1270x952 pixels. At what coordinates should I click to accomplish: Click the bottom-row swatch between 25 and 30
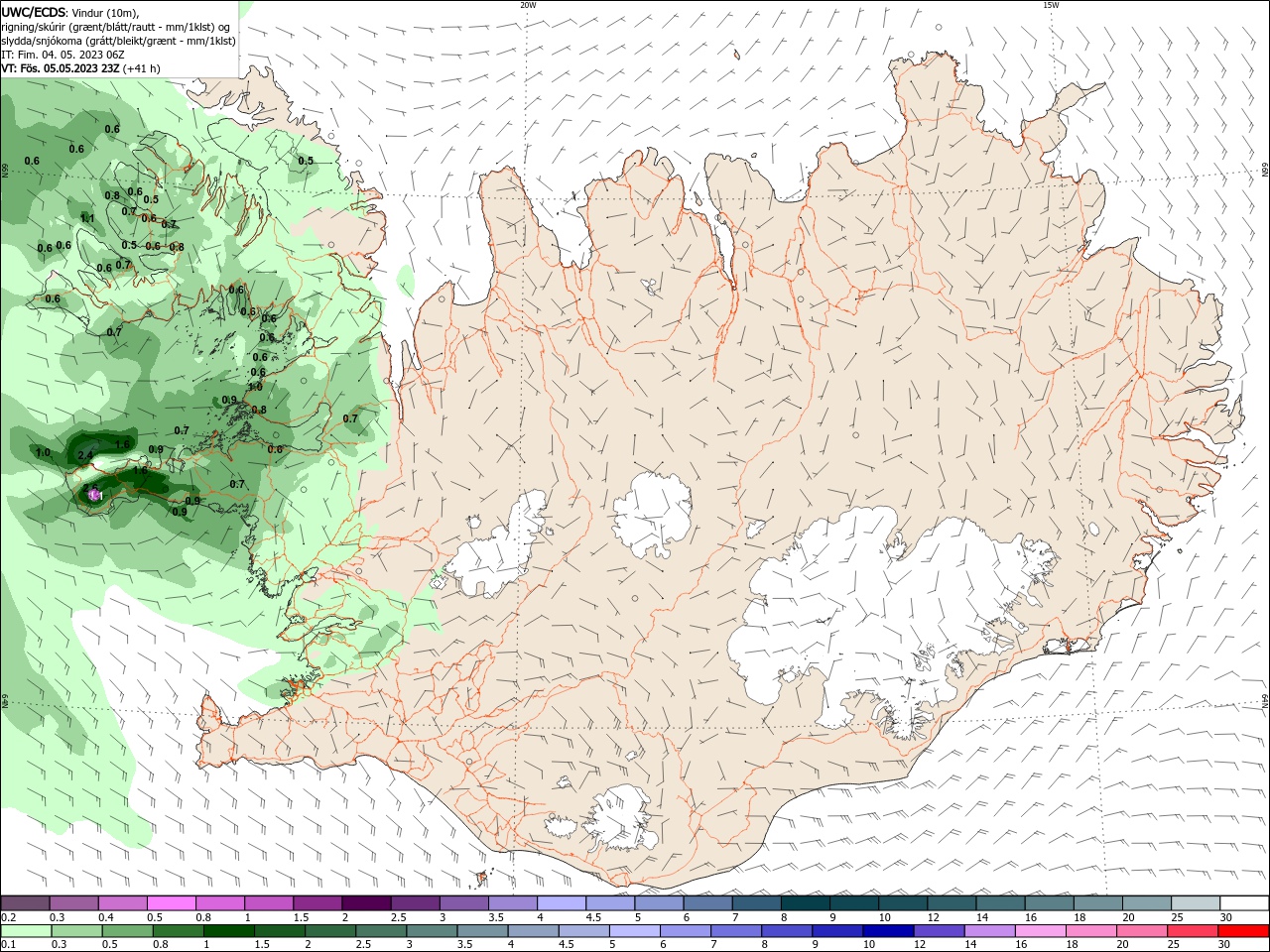tap(1192, 931)
